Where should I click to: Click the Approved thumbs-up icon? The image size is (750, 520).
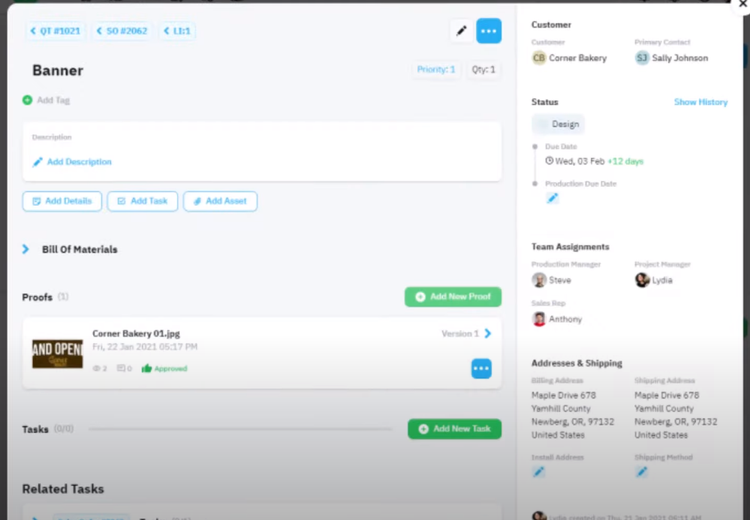point(147,368)
